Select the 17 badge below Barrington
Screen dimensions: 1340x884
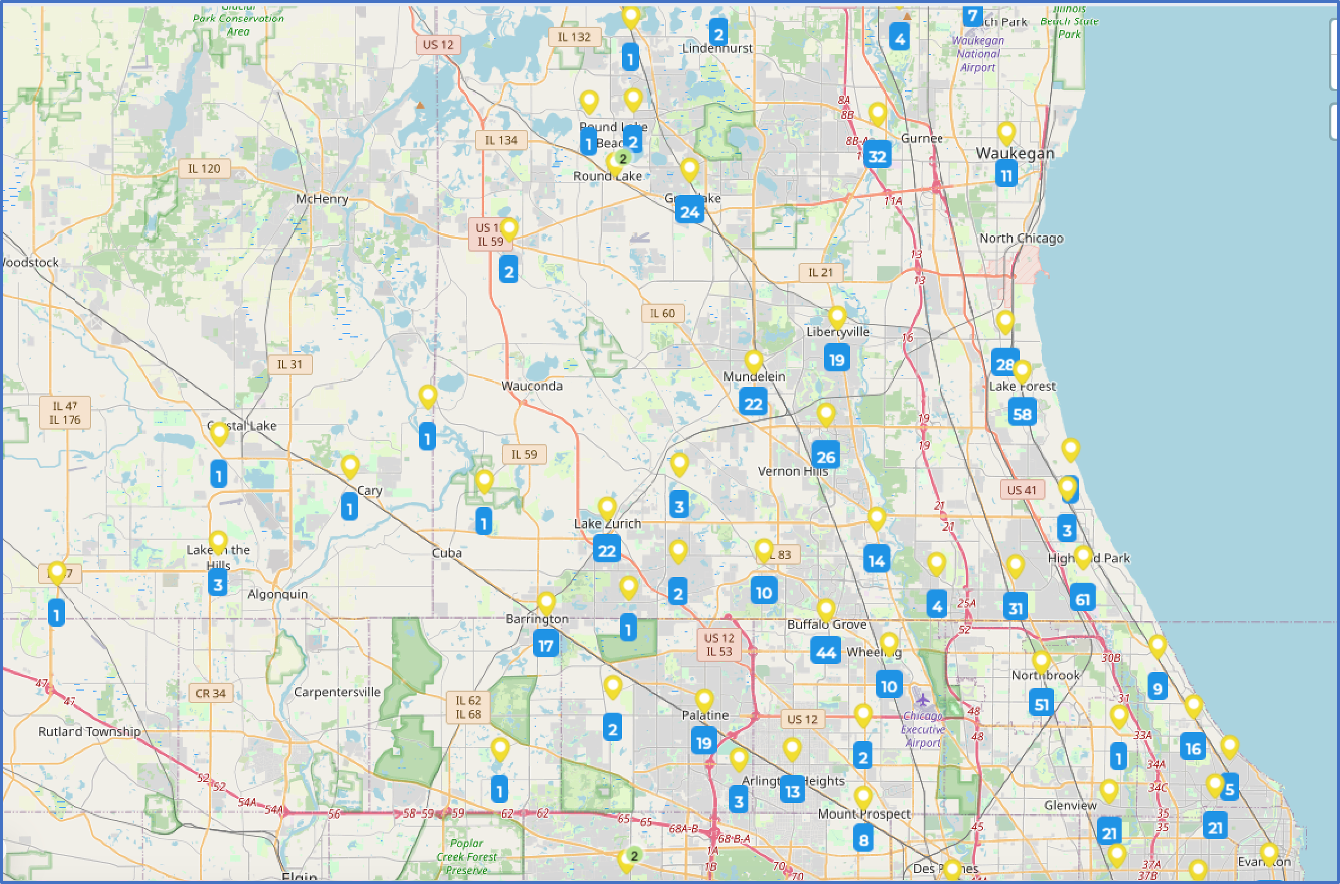546,645
